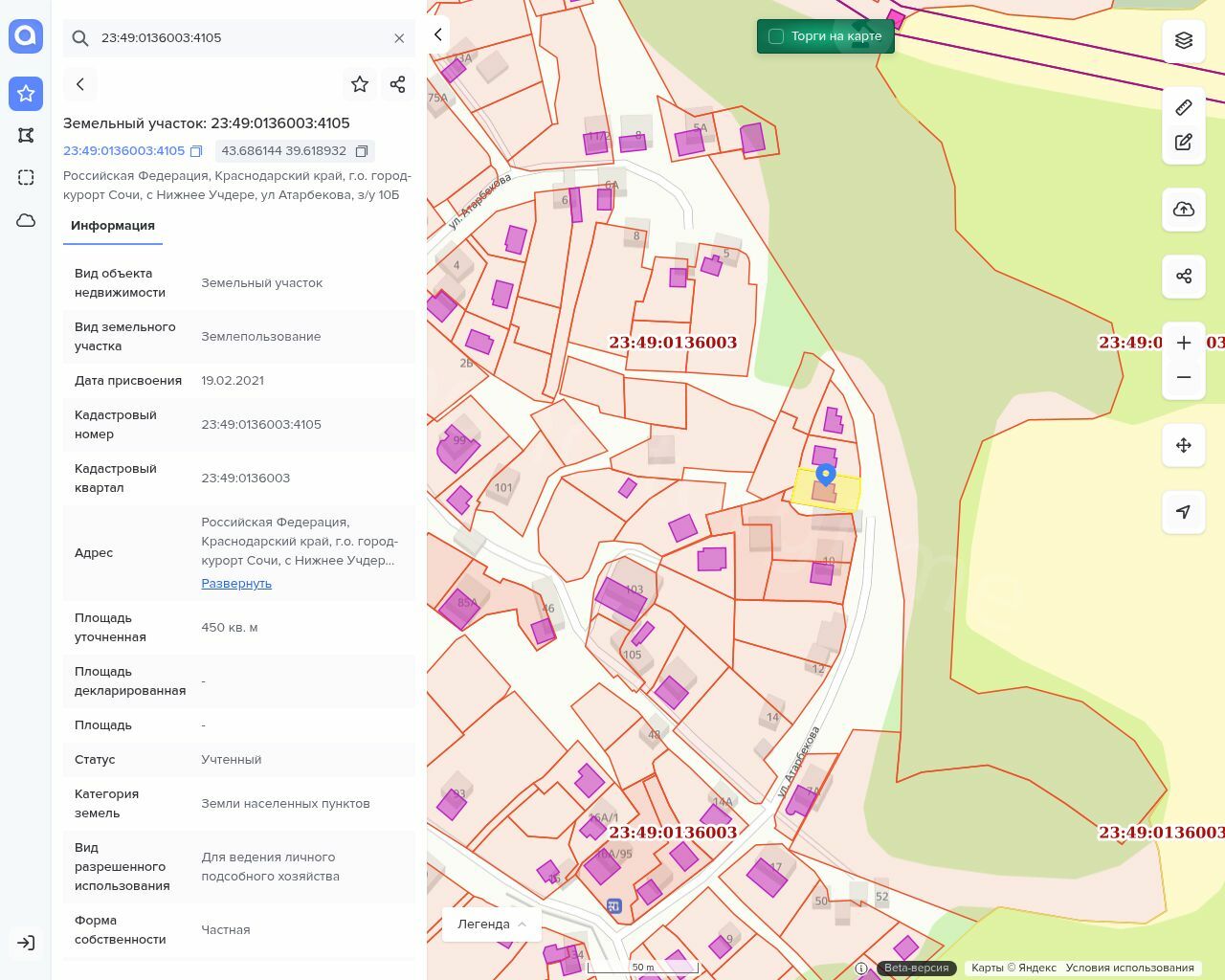Zoom in the map with plus
The height and width of the screenshot is (980, 1225).
tap(1184, 343)
